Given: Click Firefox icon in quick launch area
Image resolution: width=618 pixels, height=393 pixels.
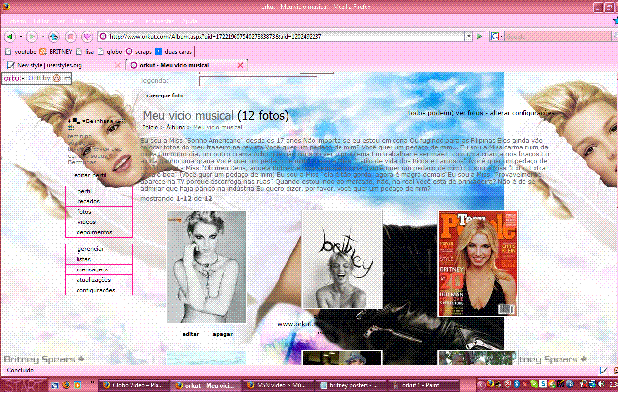Looking at the screenshot, I should tap(66, 385).
